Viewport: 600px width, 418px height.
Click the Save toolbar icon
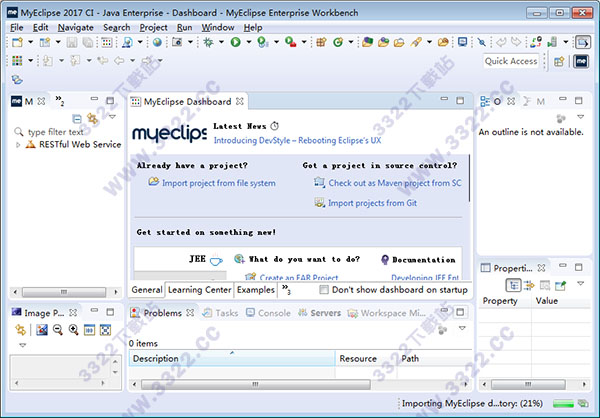tap(72, 42)
